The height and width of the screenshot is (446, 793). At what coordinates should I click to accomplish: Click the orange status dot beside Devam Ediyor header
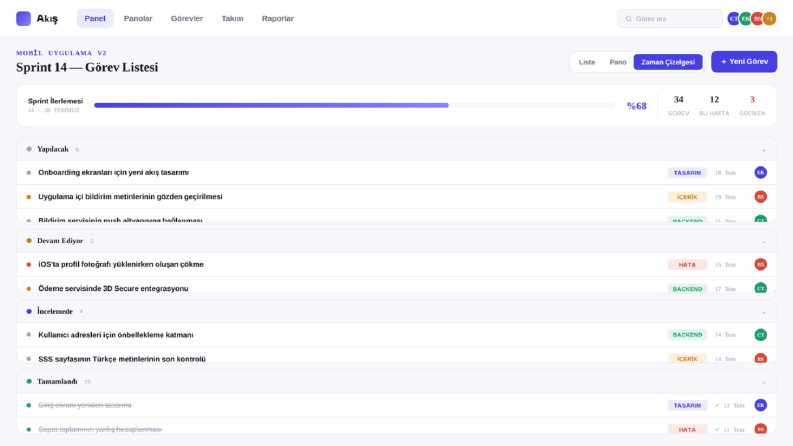click(29, 241)
